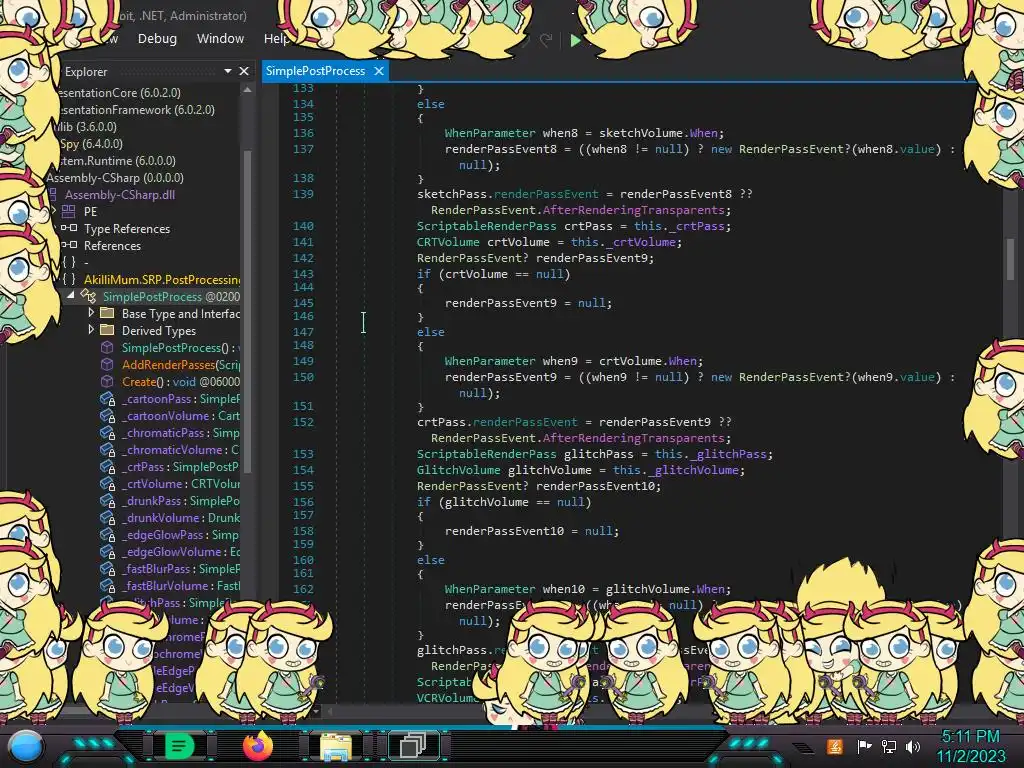Click the green chat app taskbar icon

click(x=179, y=746)
